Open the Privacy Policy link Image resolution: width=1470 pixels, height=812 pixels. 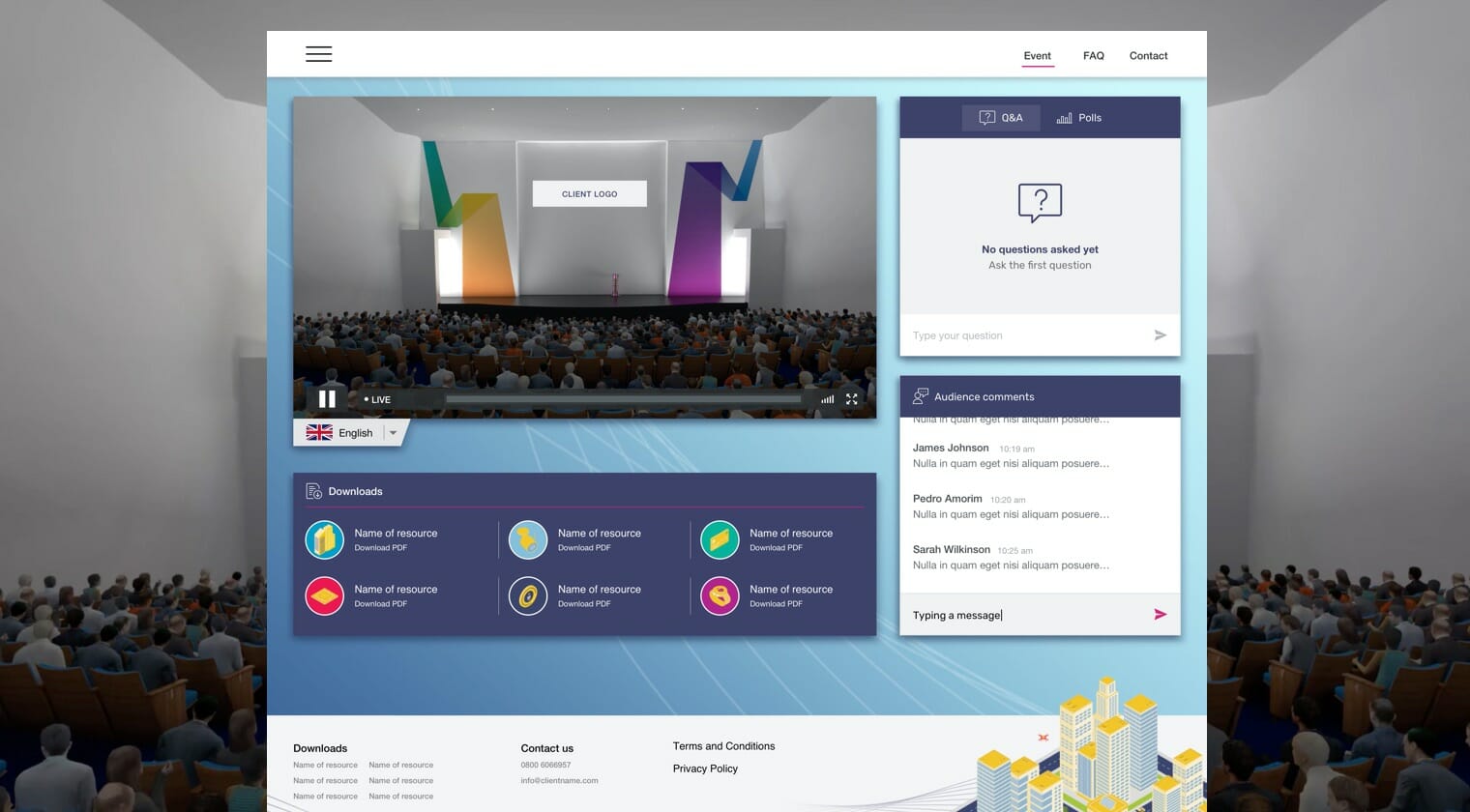(x=705, y=768)
